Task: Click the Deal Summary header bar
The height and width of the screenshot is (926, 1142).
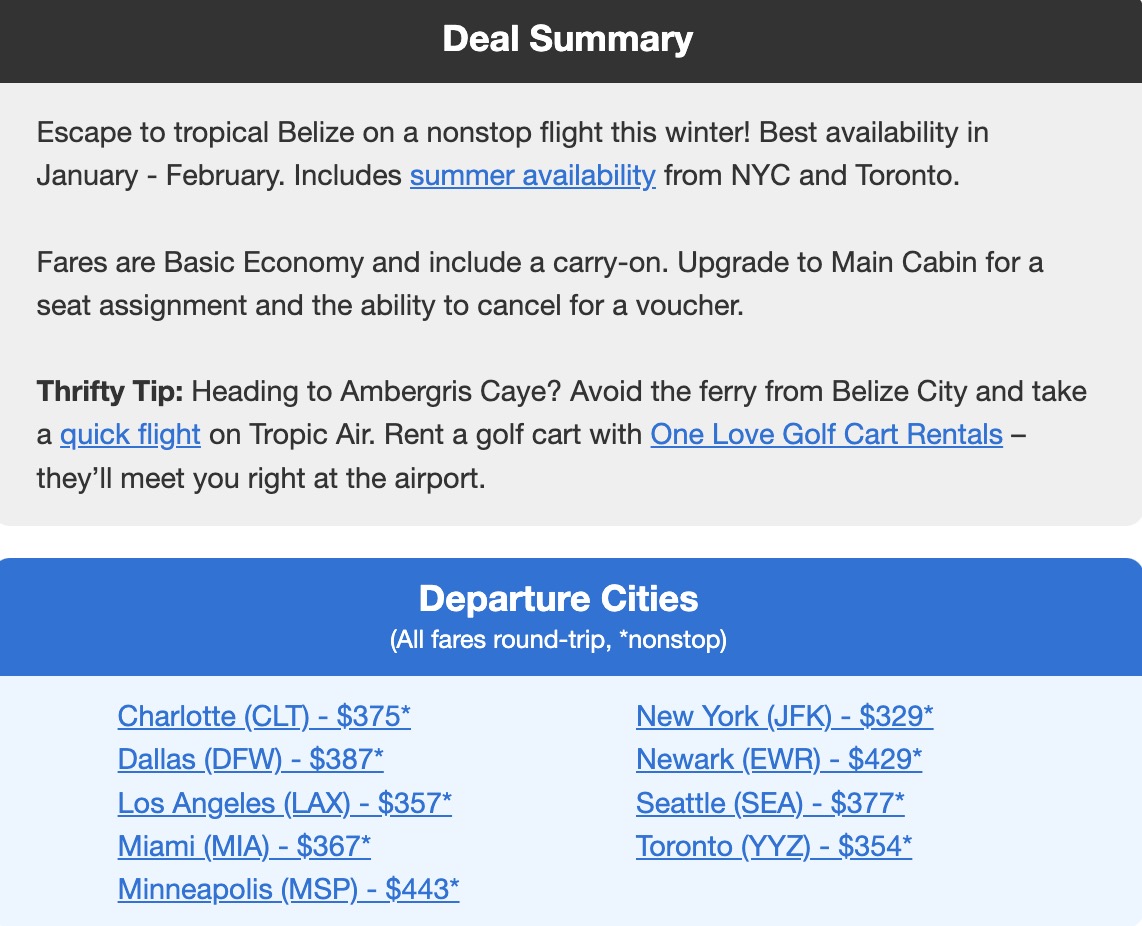Action: coord(567,40)
